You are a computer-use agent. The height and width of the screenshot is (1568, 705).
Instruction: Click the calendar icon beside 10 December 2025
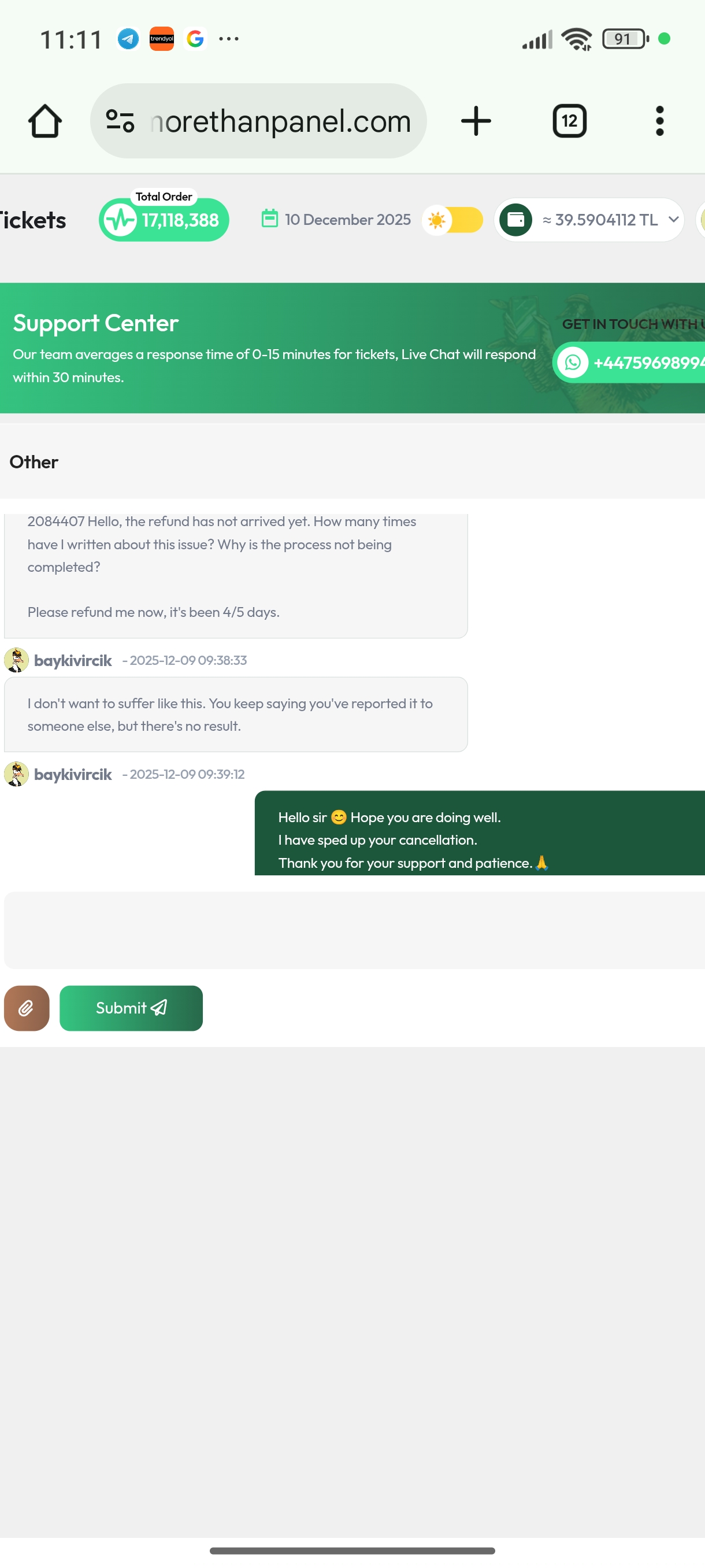269,219
